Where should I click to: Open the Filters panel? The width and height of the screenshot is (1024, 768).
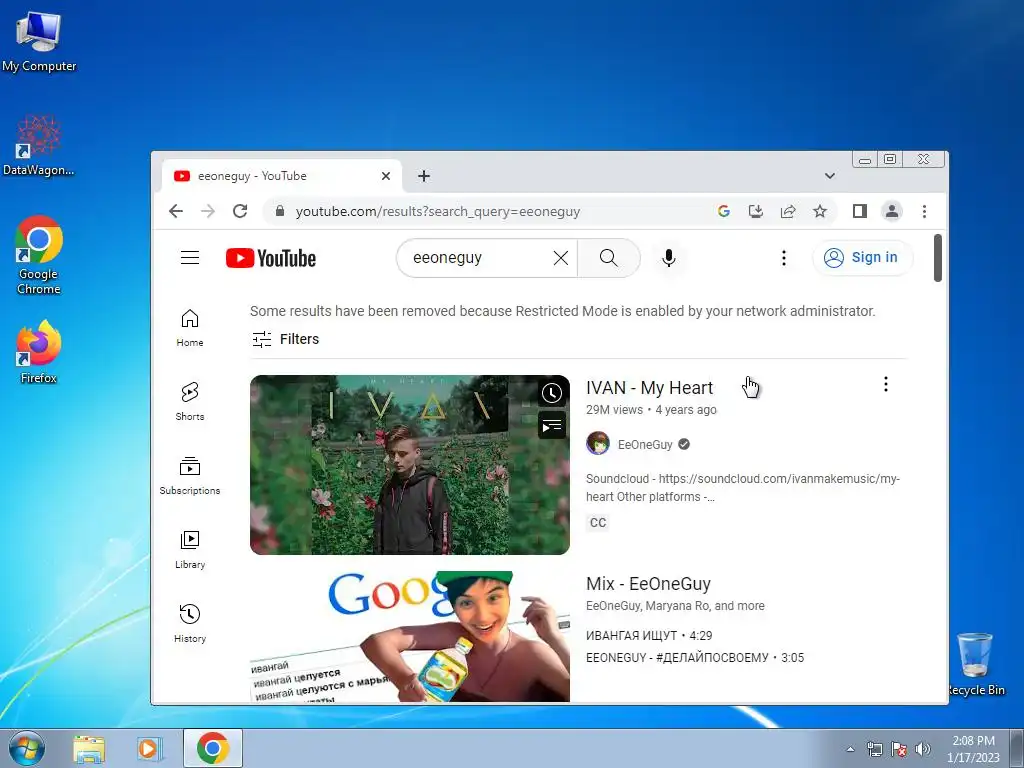pyautogui.click(x=285, y=339)
